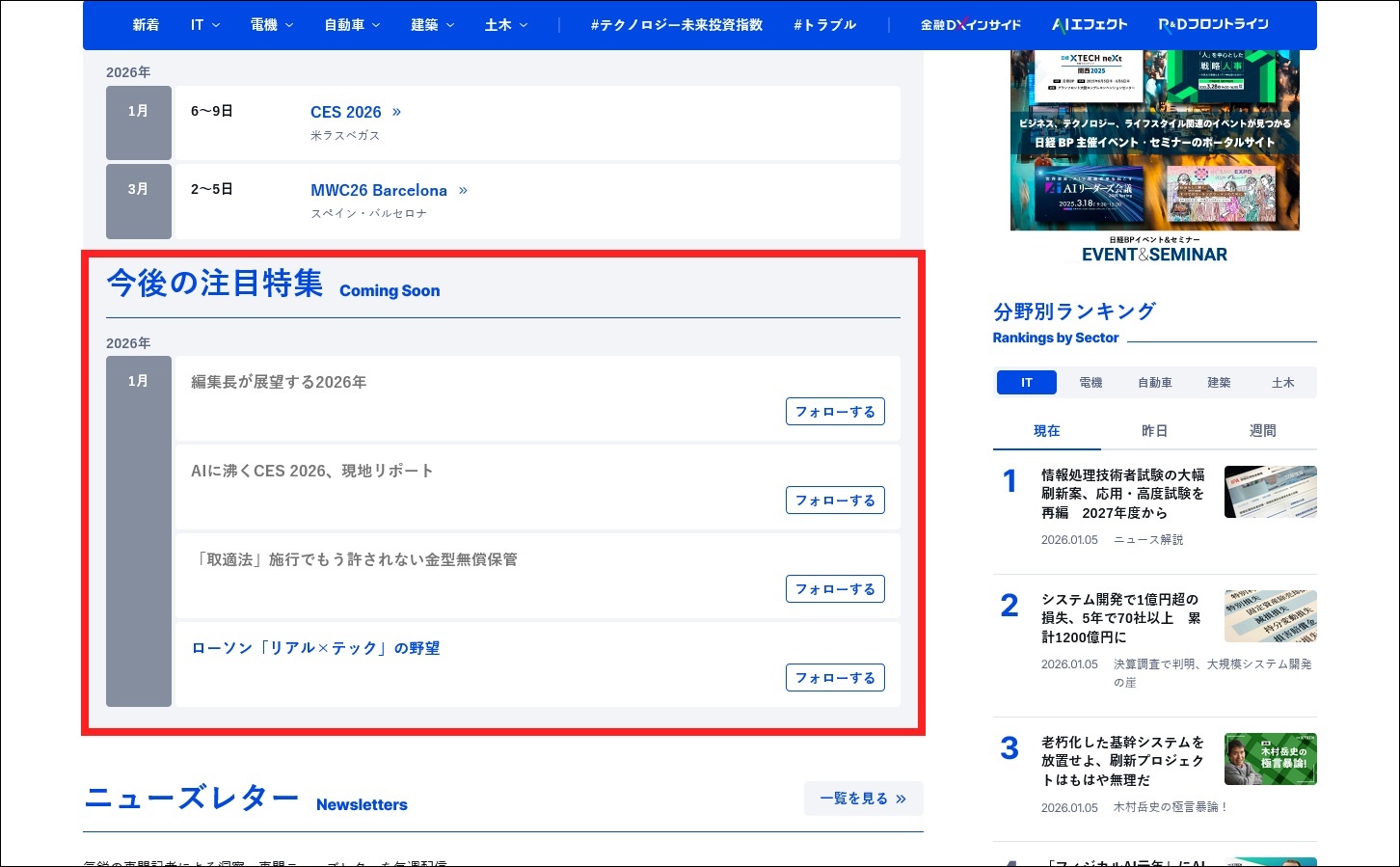Open the ローソン「リアル×テック」の野望 article

click(x=314, y=647)
